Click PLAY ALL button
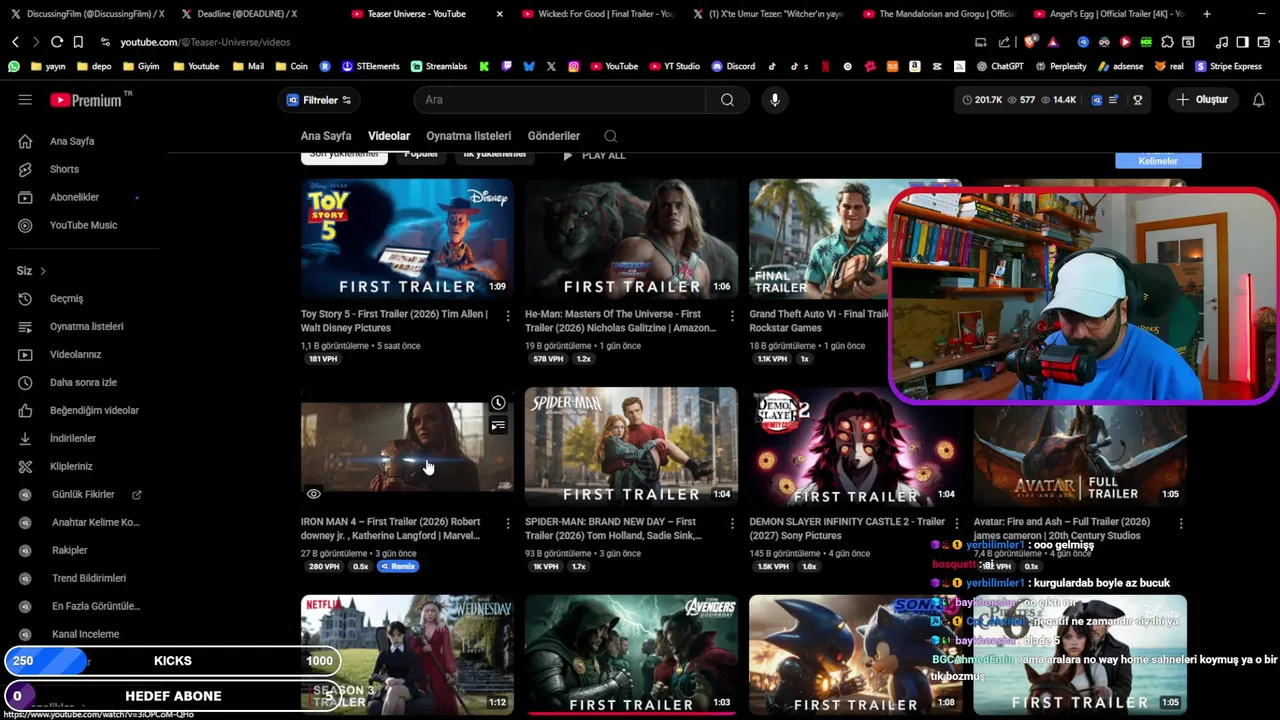 tap(594, 156)
